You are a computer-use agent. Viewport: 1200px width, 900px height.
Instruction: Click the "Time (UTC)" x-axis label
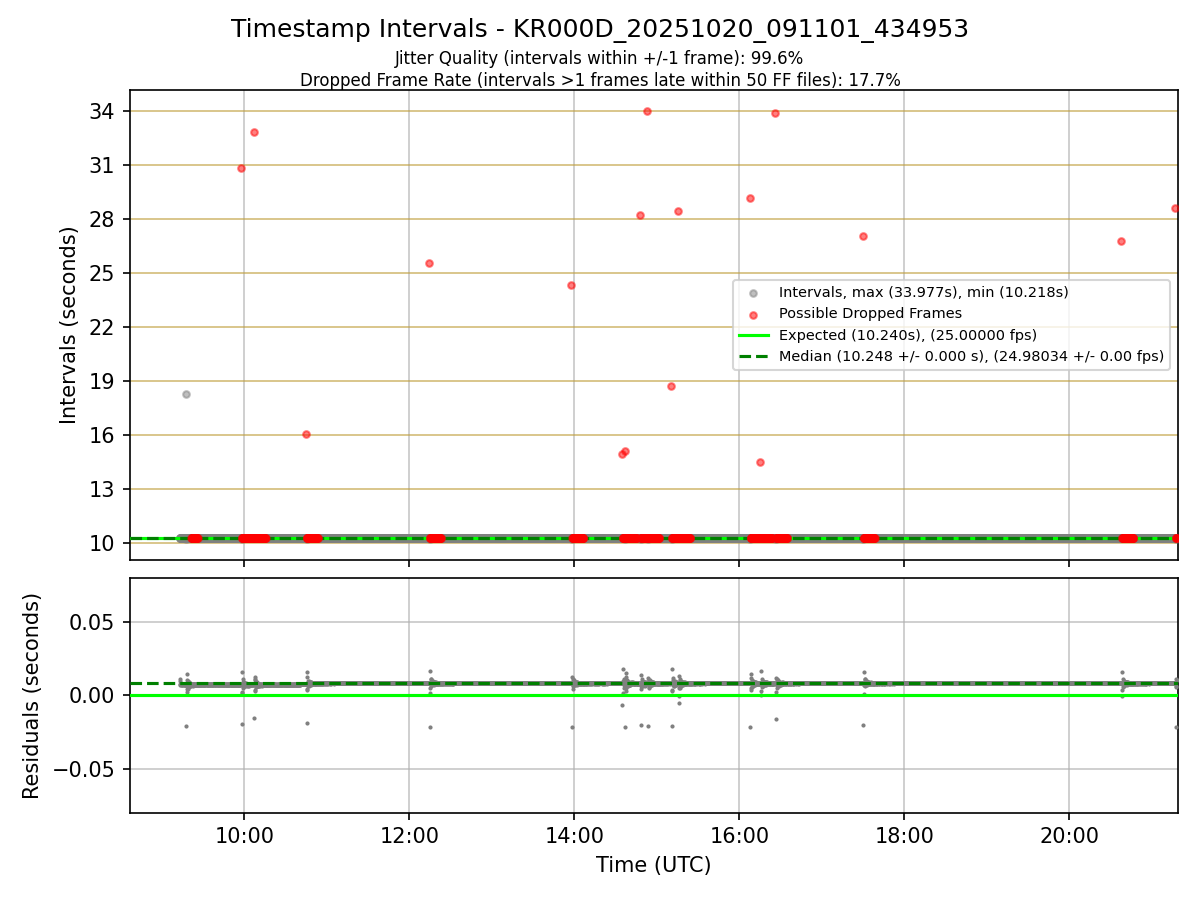pyautogui.click(x=653, y=865)
